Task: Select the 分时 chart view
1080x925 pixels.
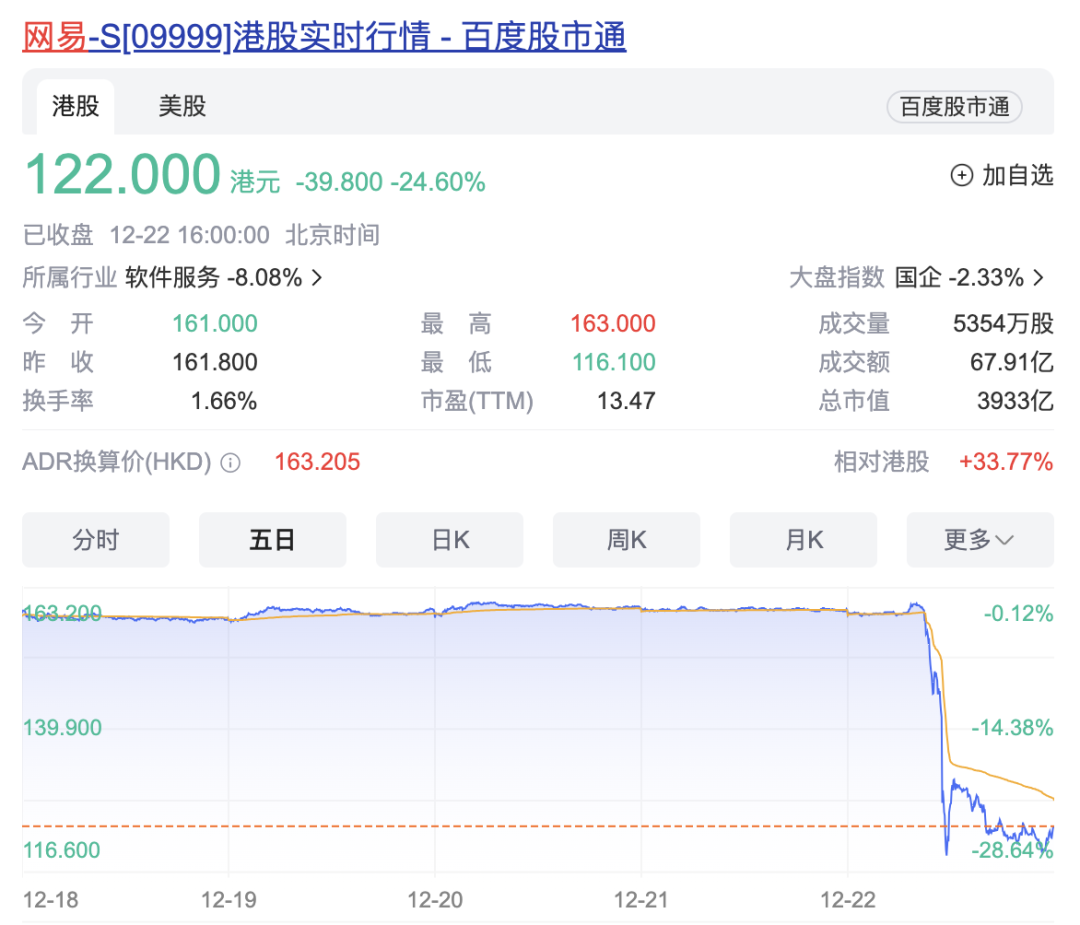Action: pyautogui.click(x=96, y=540)
